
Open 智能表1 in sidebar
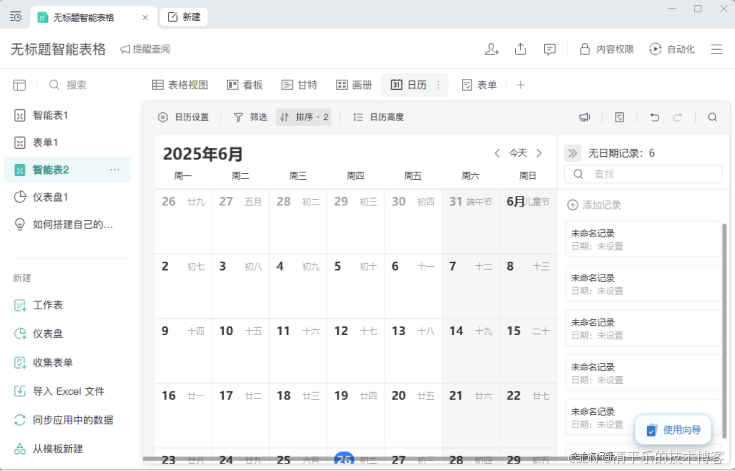pyautogui.click(x=67, y=115)
